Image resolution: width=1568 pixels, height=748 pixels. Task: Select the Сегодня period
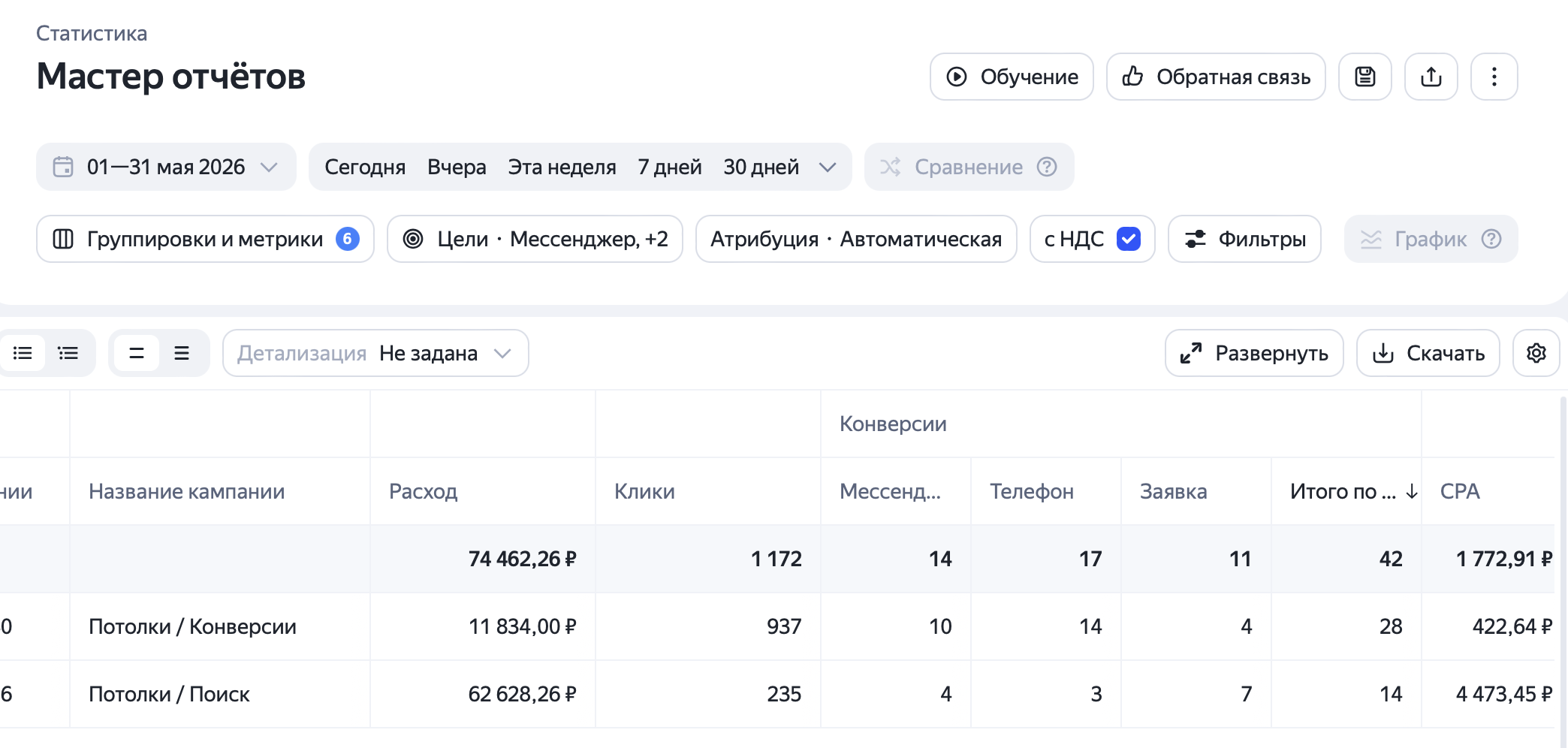point(365,167)
